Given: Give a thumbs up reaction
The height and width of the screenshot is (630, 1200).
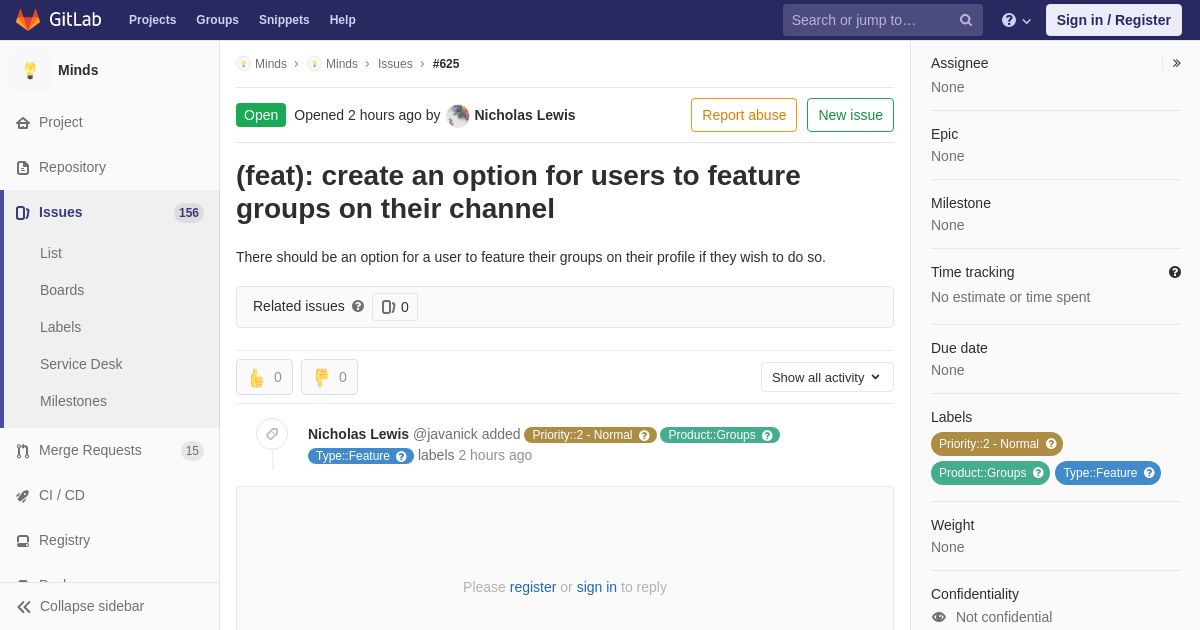Looking at the screenshot, I should 264,377.
